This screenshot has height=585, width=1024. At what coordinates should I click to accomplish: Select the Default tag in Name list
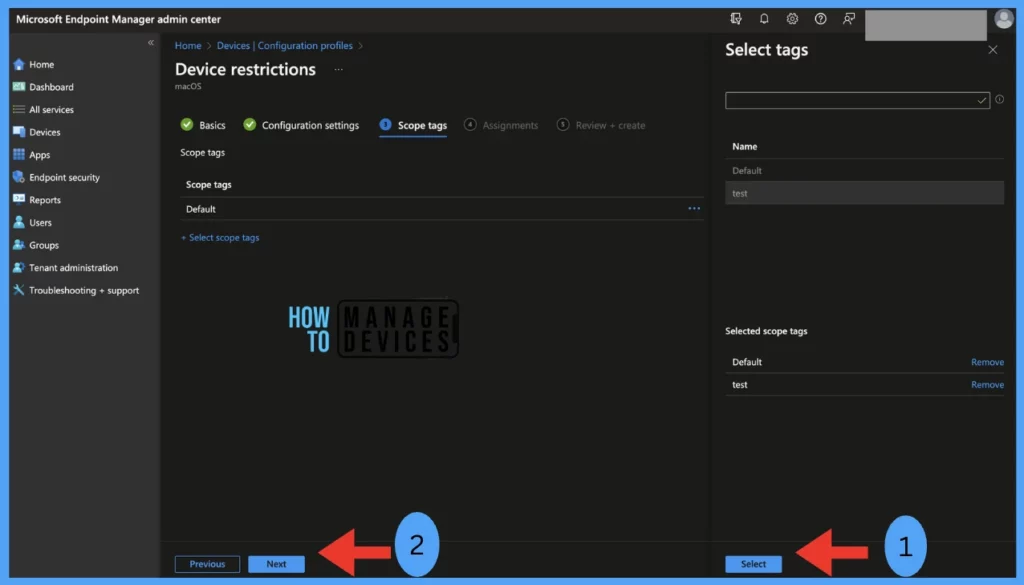tap(864, 170)
